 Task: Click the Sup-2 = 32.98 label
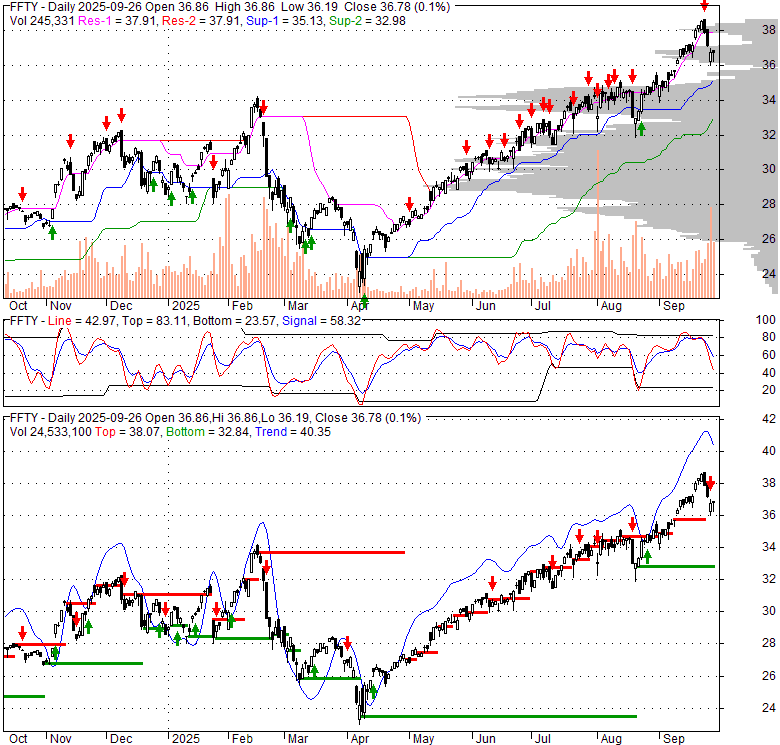(367, 21)
